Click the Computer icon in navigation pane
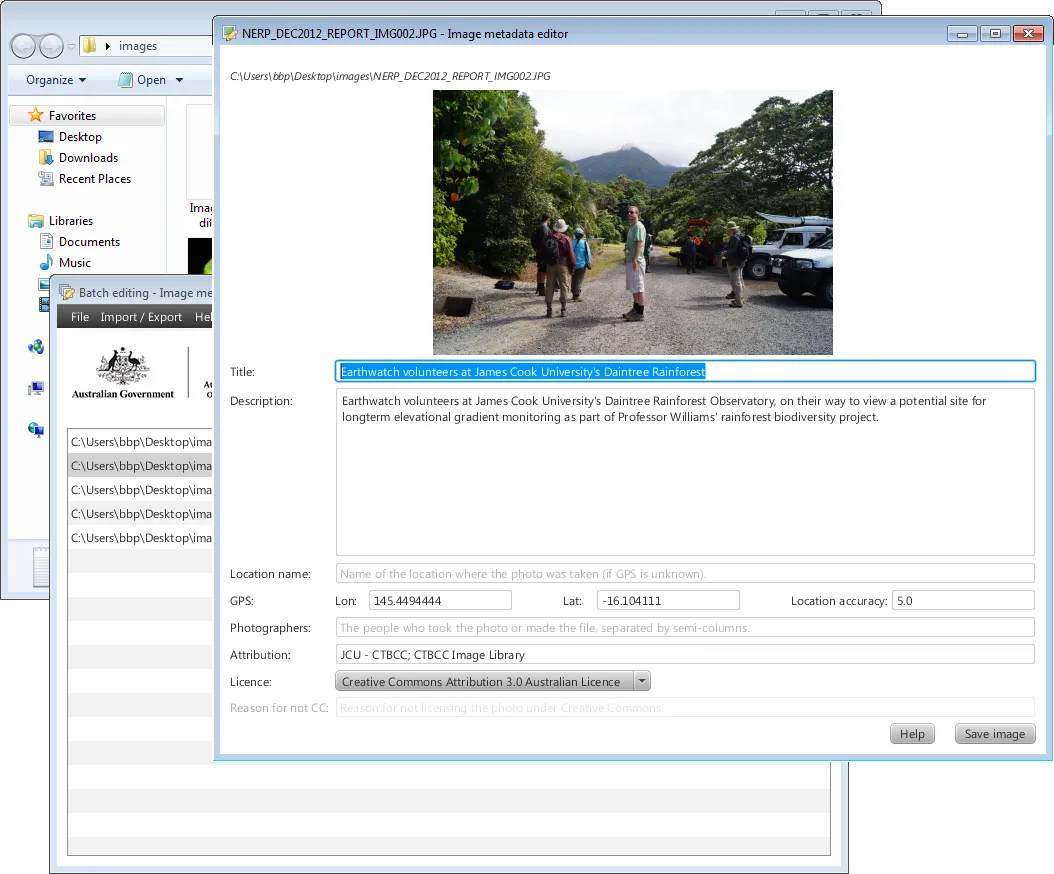Viewport: 1054px width, 874px height. tap(36, 389)
